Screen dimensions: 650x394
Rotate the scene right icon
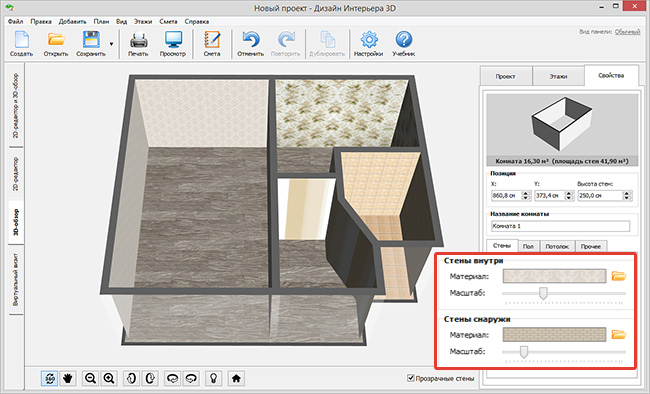(x=191, y=378)
